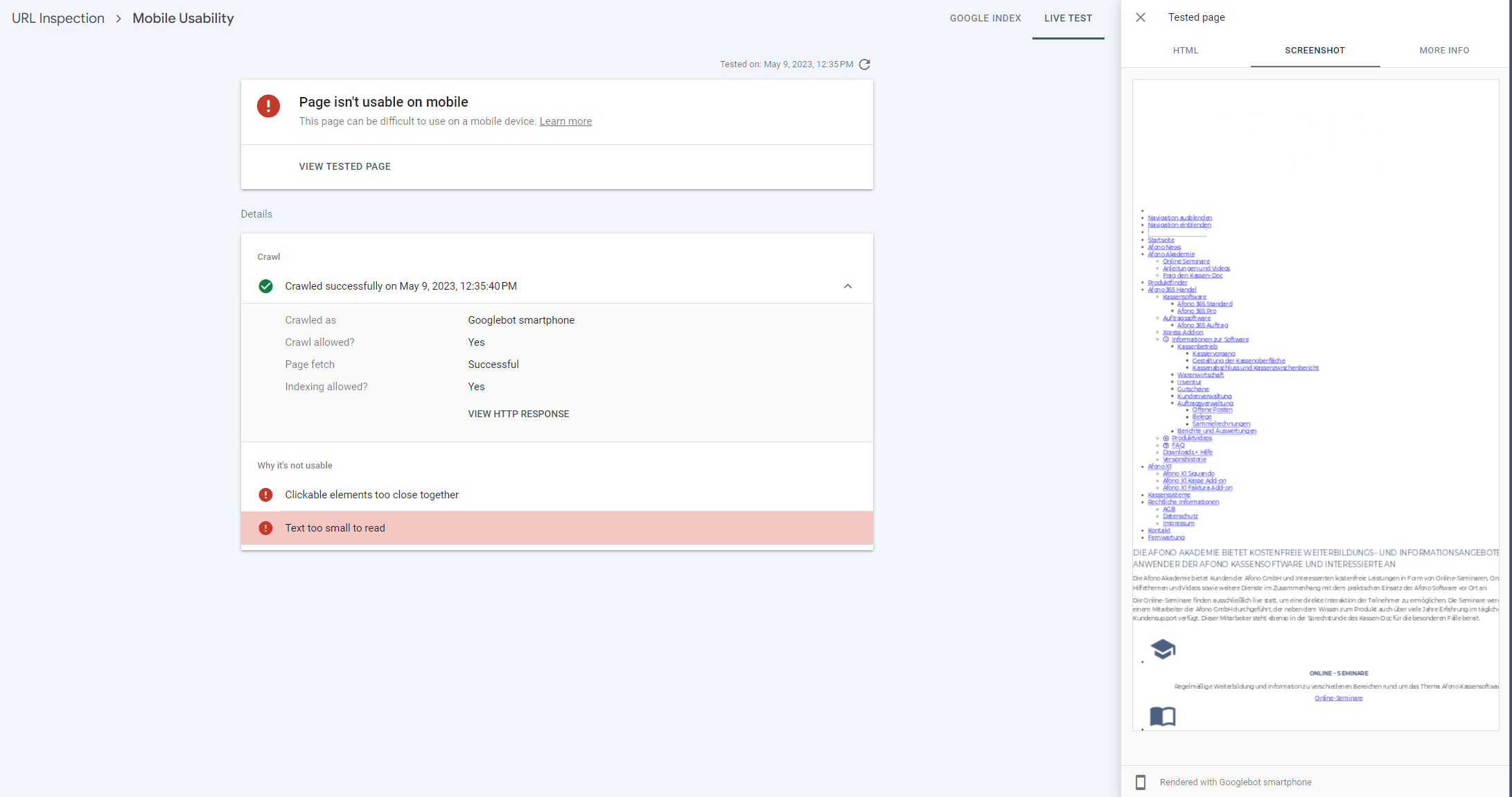Click the VIEW HTTP RESPONSE button
Image resolution: width=1512 pixels, height=797 pixels.
coord(518,413)
